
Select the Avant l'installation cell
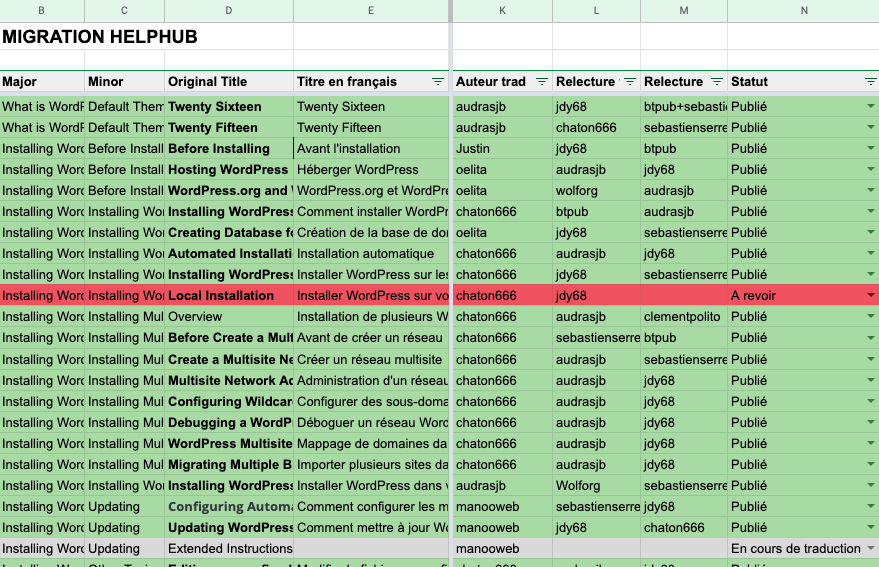[x=371, y=149]
